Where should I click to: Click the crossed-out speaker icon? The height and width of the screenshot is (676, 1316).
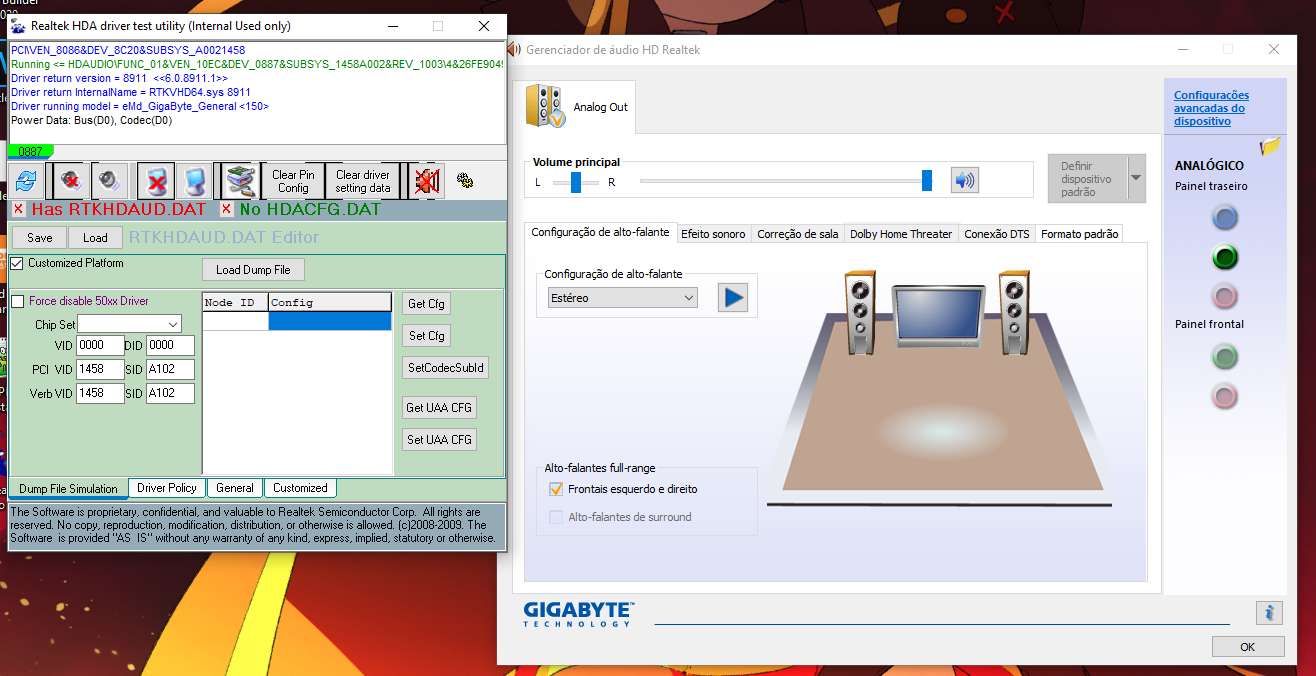427,181
